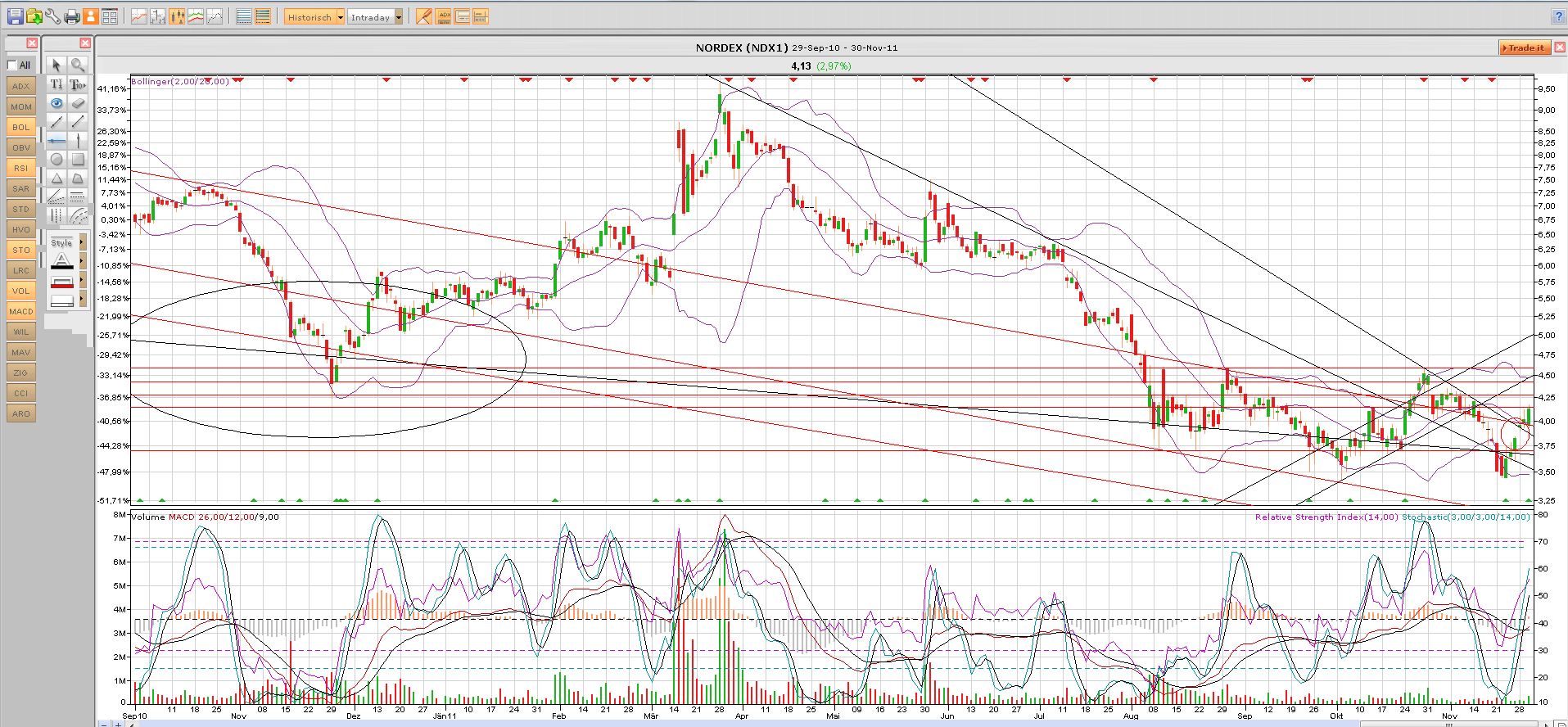Select the text label with arrow tool
The width and height of the screenshot is (1568, 727).
[x=78, y=84]
